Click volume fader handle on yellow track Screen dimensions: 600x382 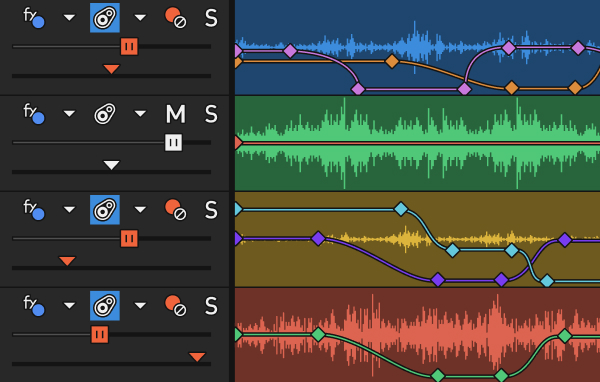pos(129,239)
